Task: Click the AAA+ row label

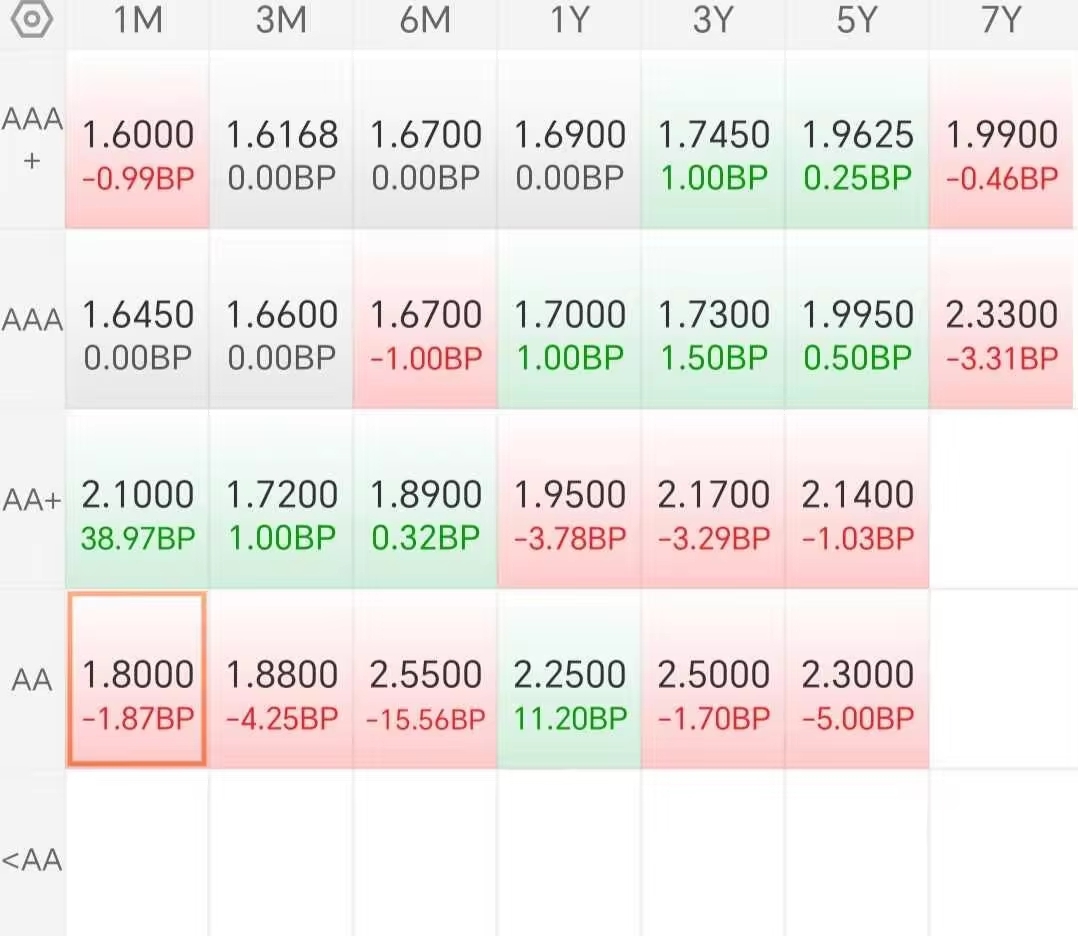Action: 32,139
